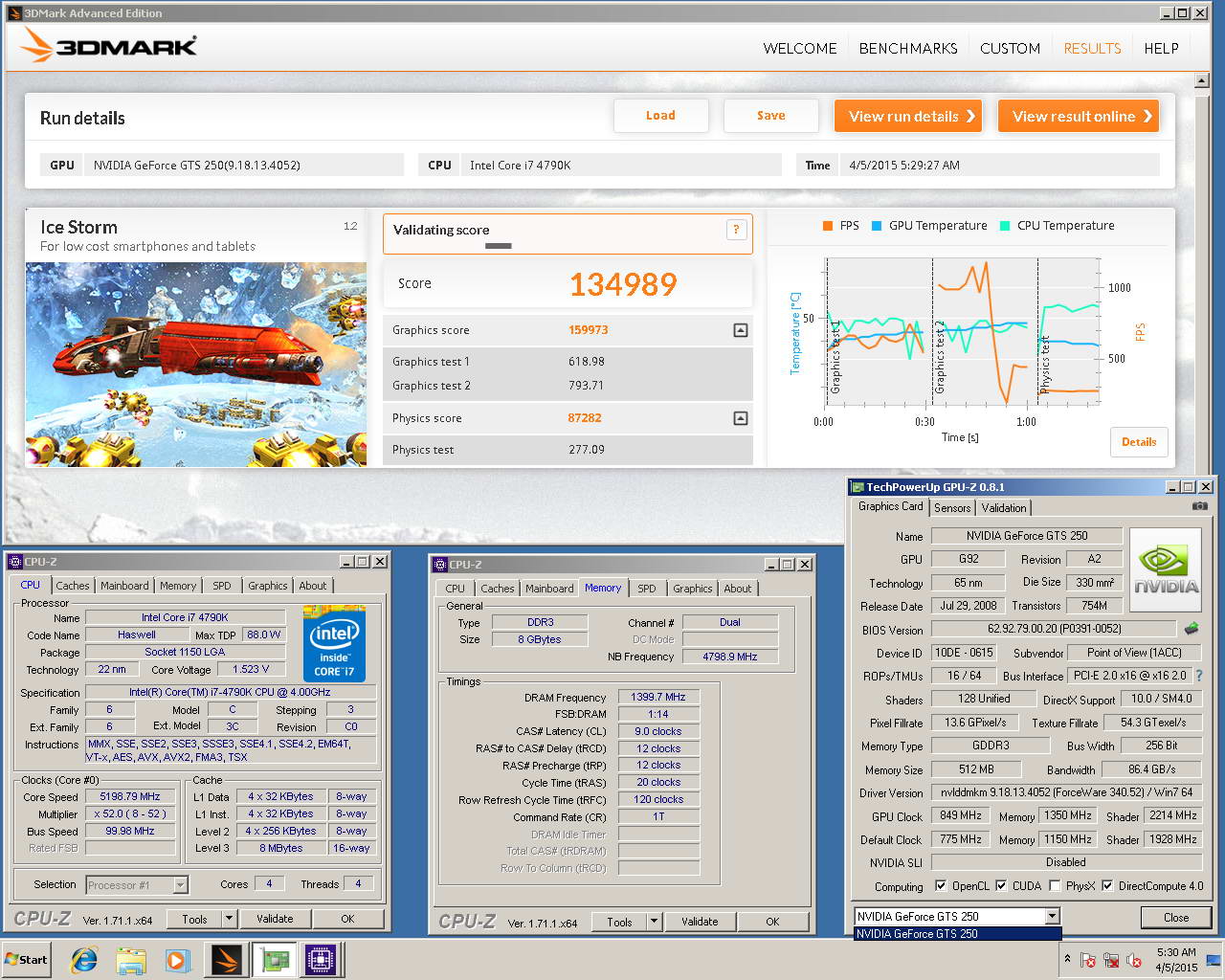1225x980 pixels.
Task: Click the network status tray icon
Action: [x=1111, y=960]
